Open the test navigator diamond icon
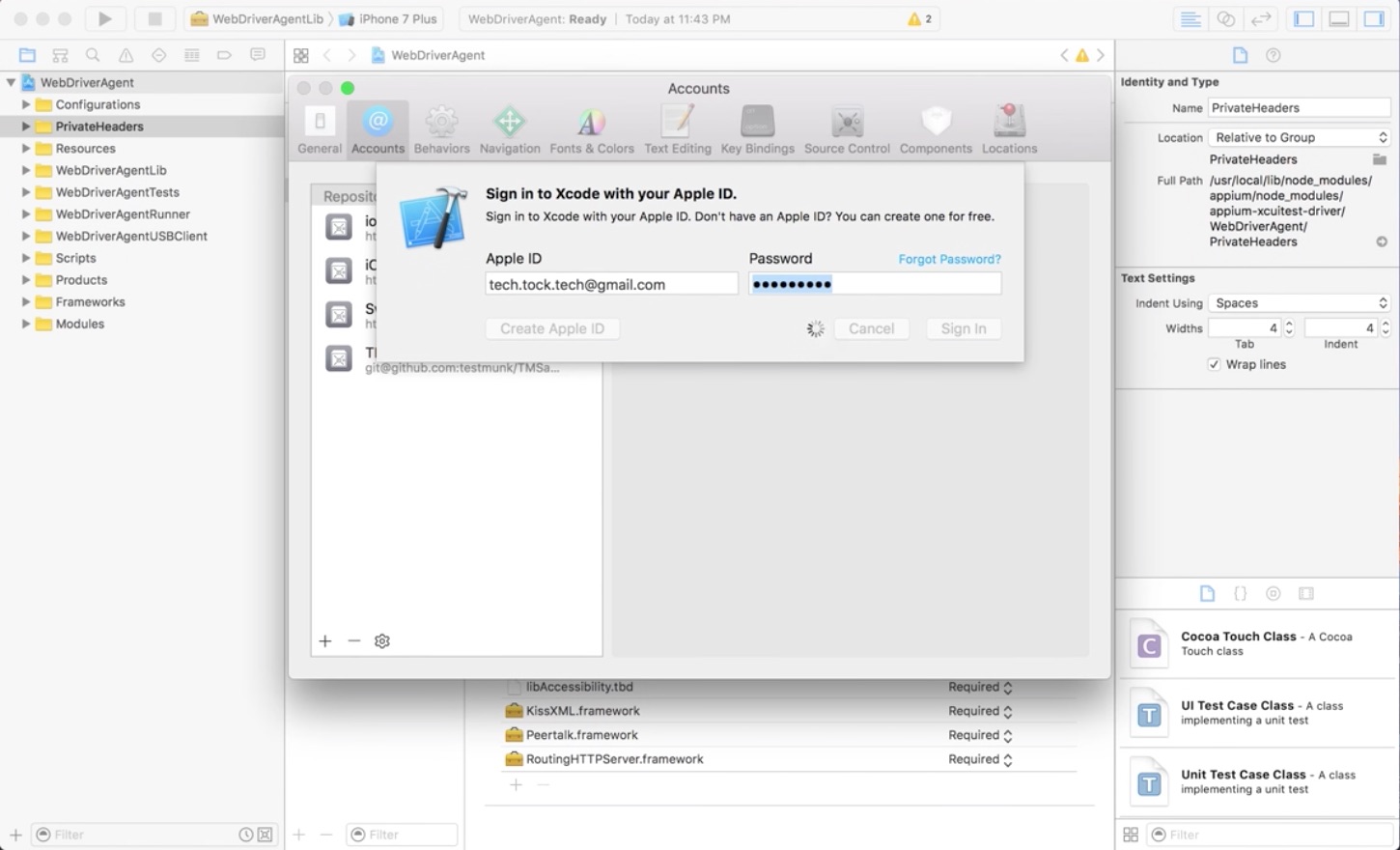This screenshot has width=1400, height=850. [158, 55]
